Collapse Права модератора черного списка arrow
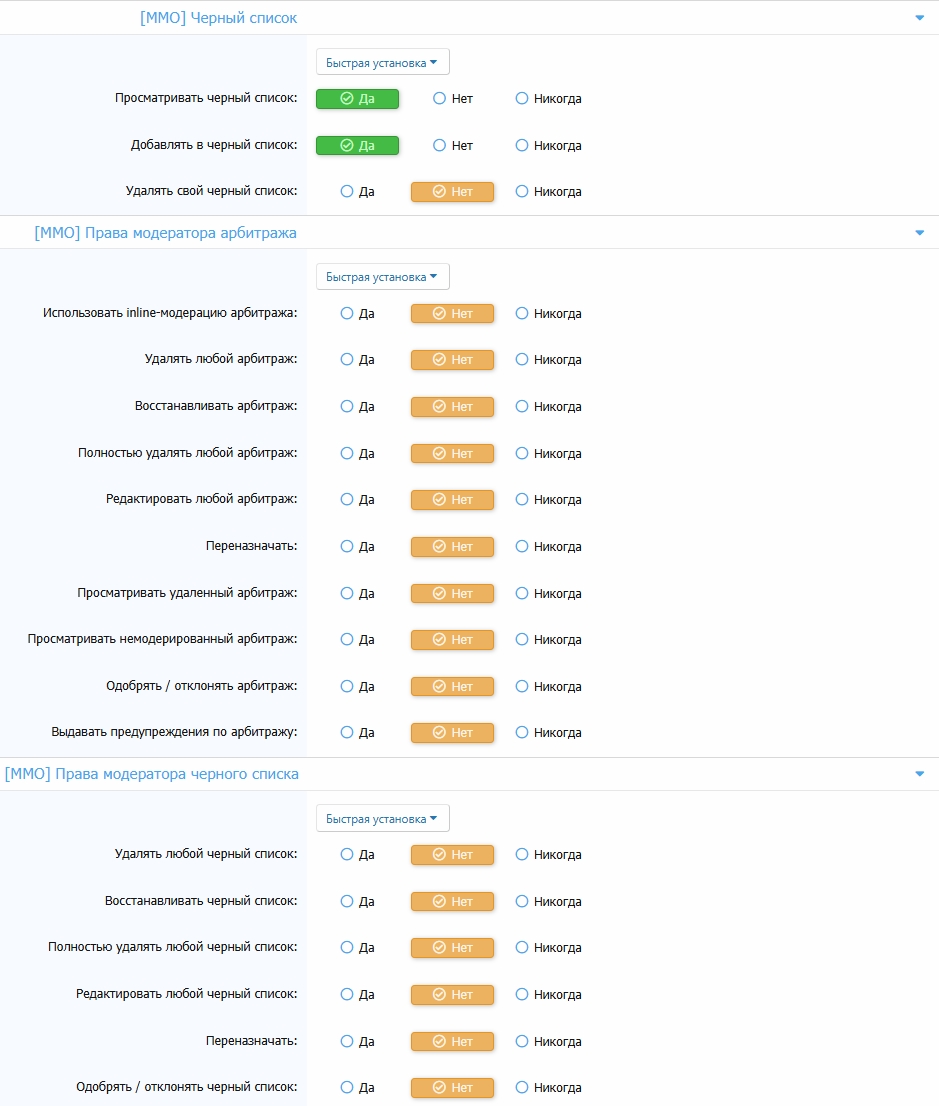Viewport: 939px width, 1106px height. point(919,774)
